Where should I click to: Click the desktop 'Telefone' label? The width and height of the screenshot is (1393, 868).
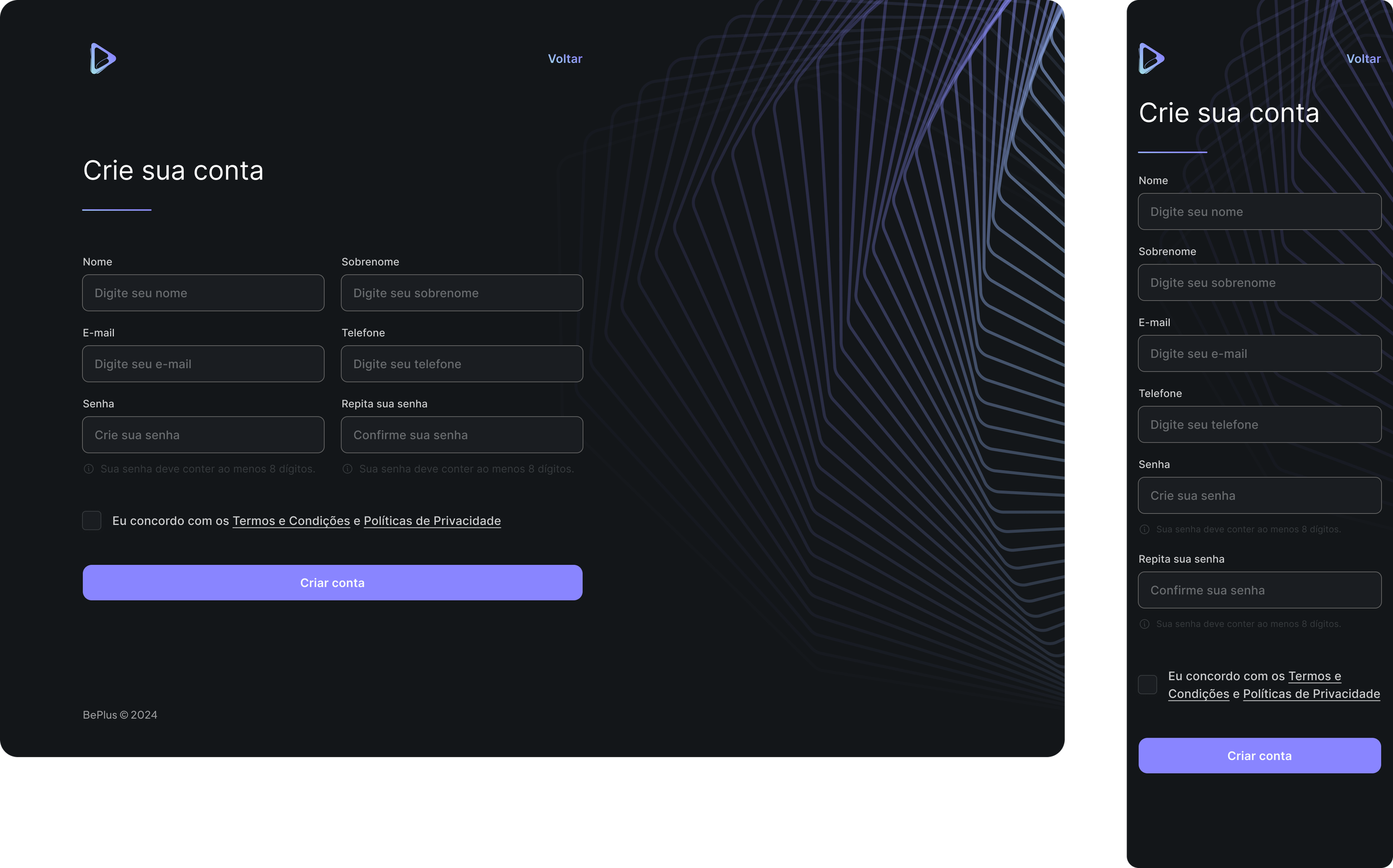coord(363,333)
